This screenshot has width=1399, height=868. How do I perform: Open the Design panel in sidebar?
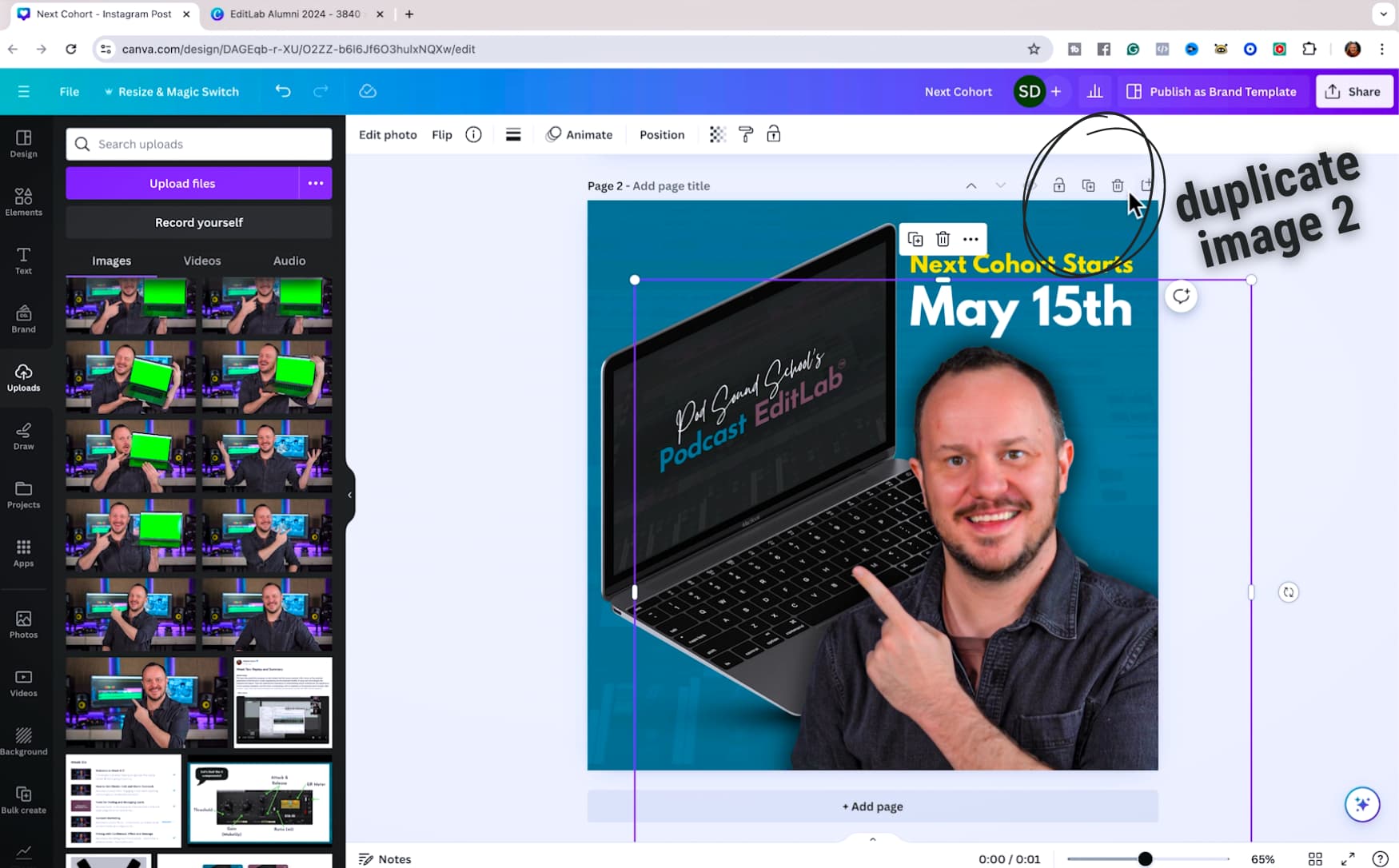pos(23,144)
